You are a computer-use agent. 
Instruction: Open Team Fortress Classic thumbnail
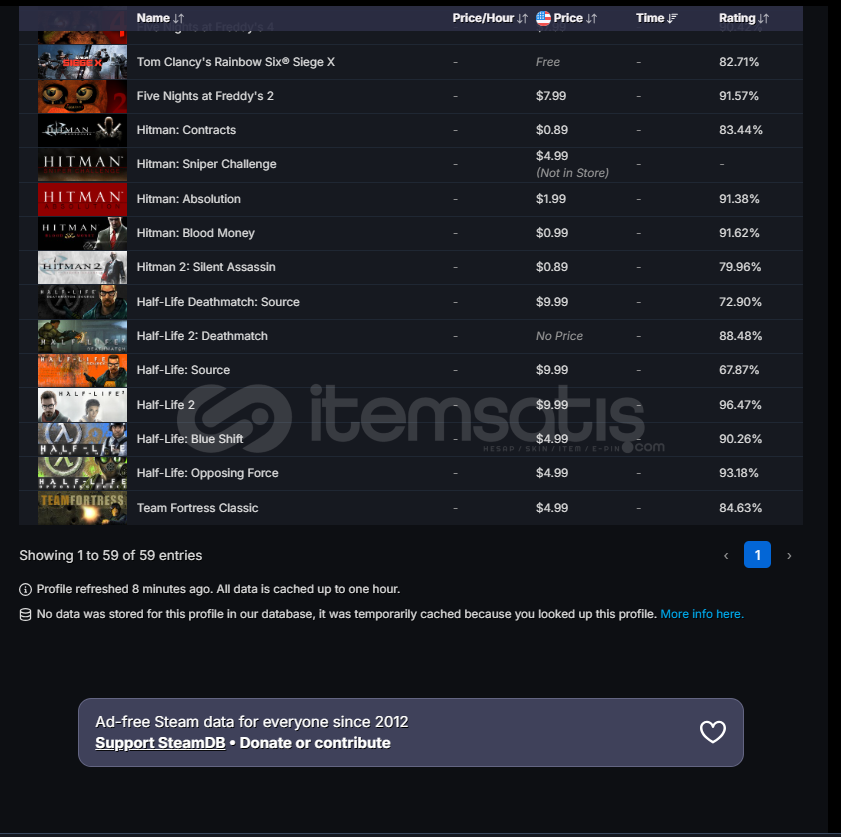pyautogui.click(x=83, y=508)
